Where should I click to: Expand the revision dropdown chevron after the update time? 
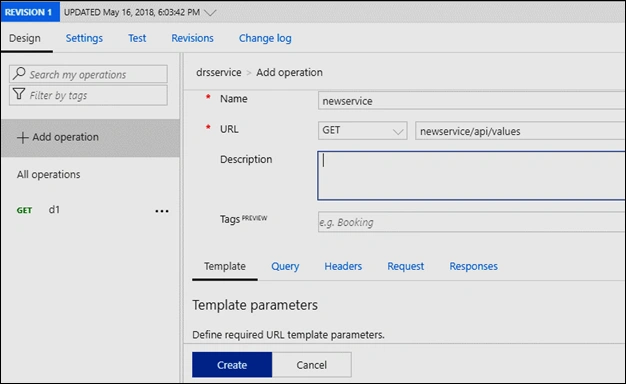pos(210,12)
